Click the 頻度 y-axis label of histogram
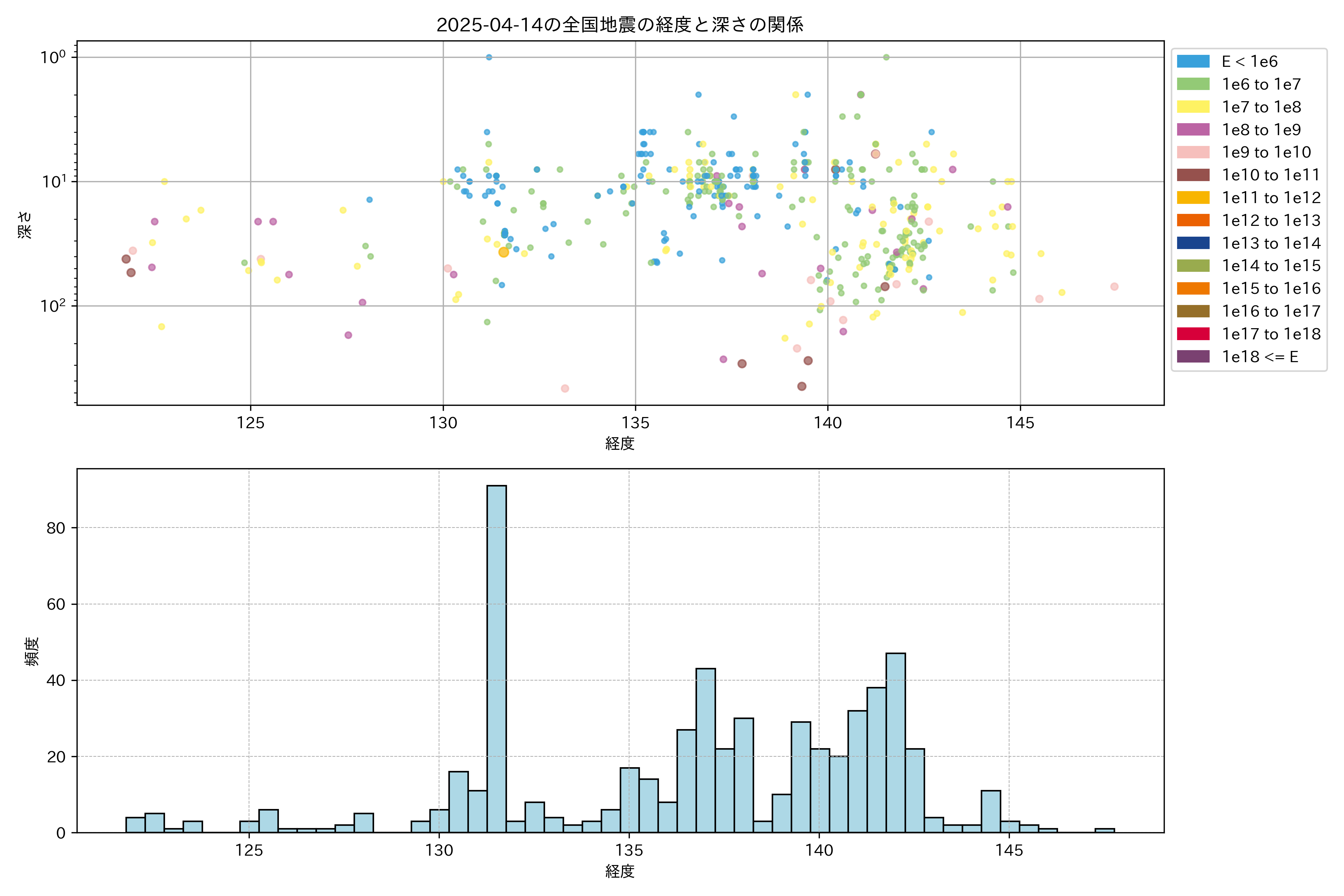The height and width of the screenshot is (896, 1344). click(32, 651)
